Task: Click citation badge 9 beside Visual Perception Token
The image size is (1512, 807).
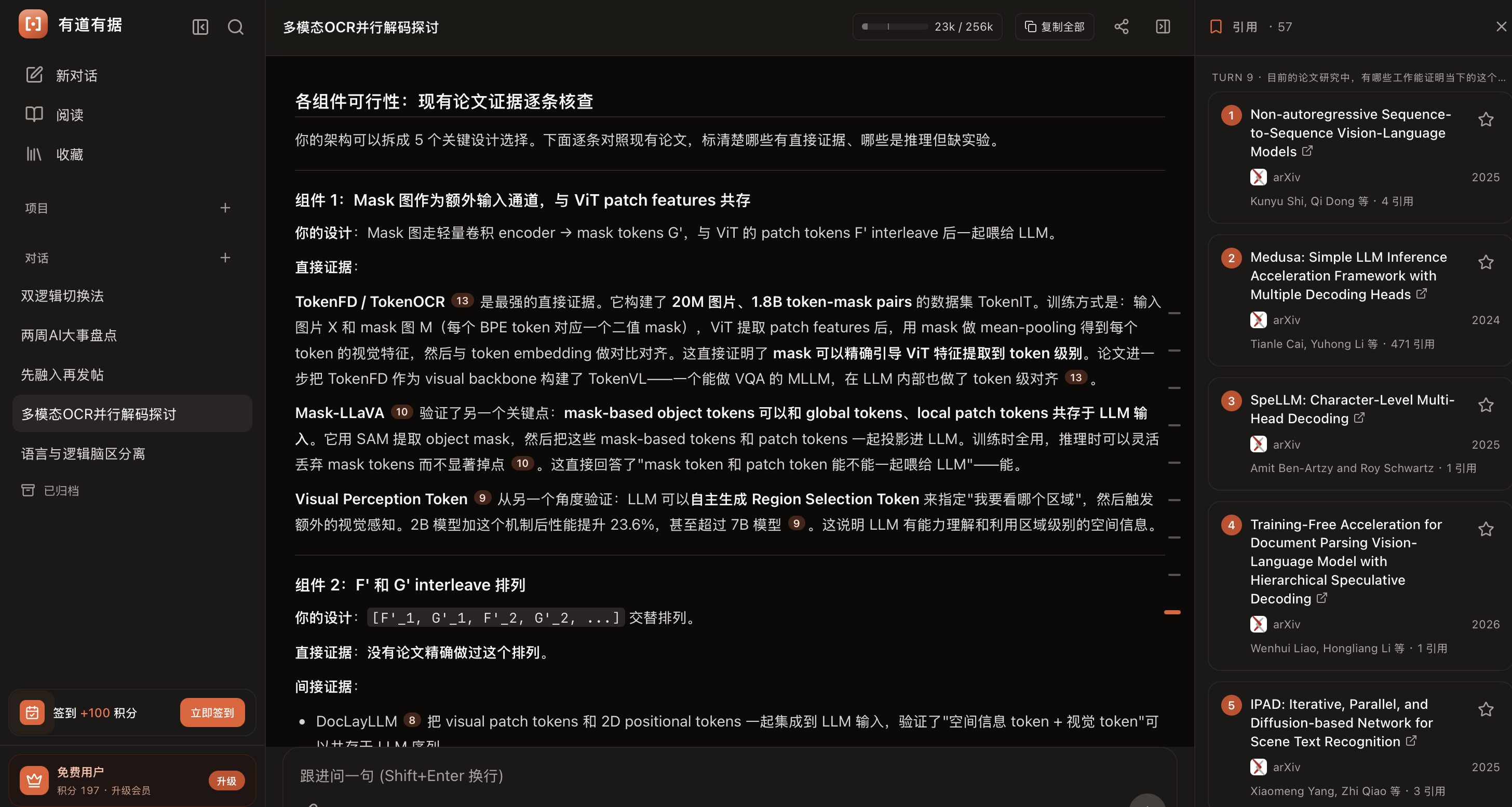Action: pyautogui.click(x=482, y=497)
